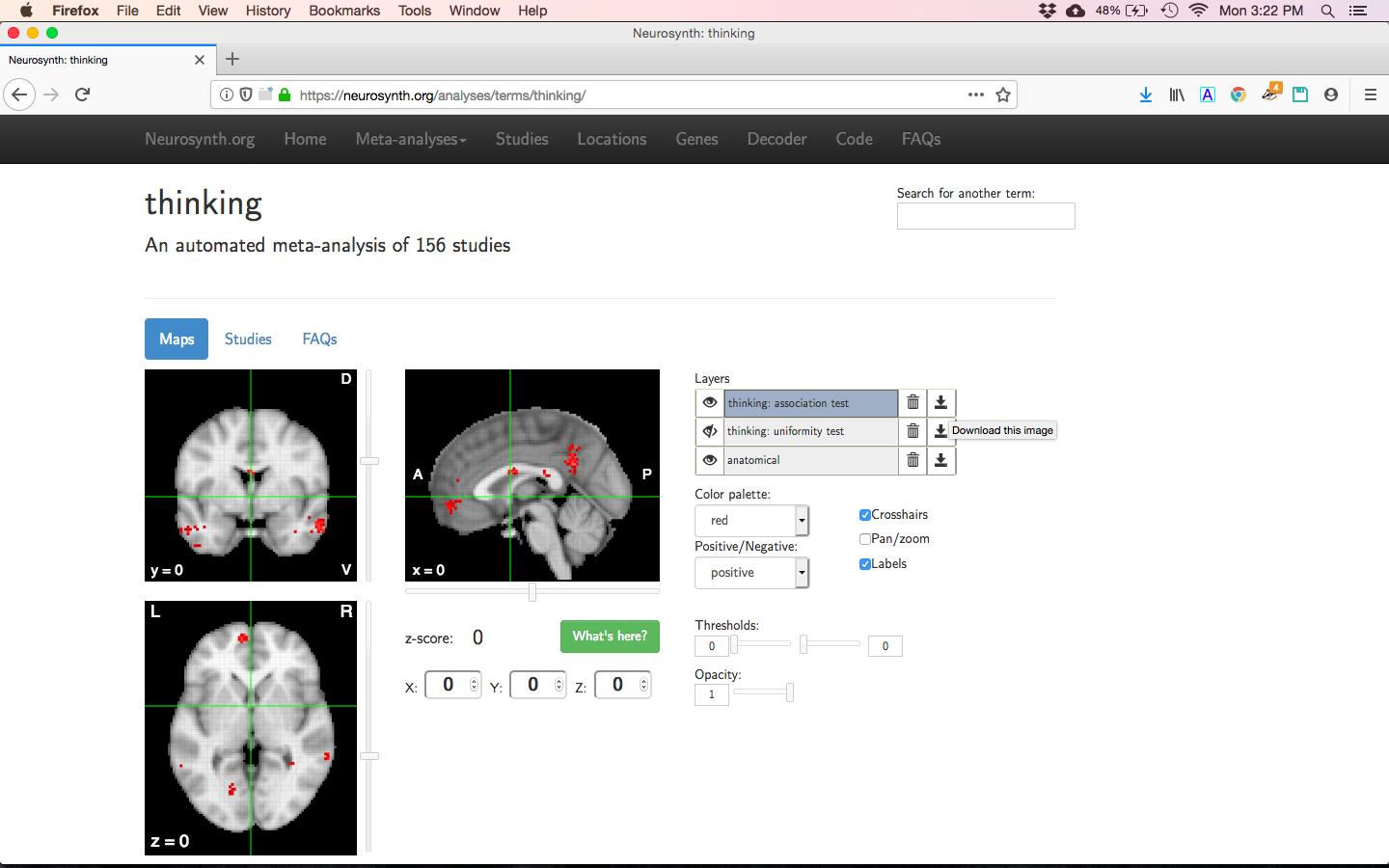Open the Color palette dropdown
Viewport: 1389px width, 868px height.
point(751,521)
